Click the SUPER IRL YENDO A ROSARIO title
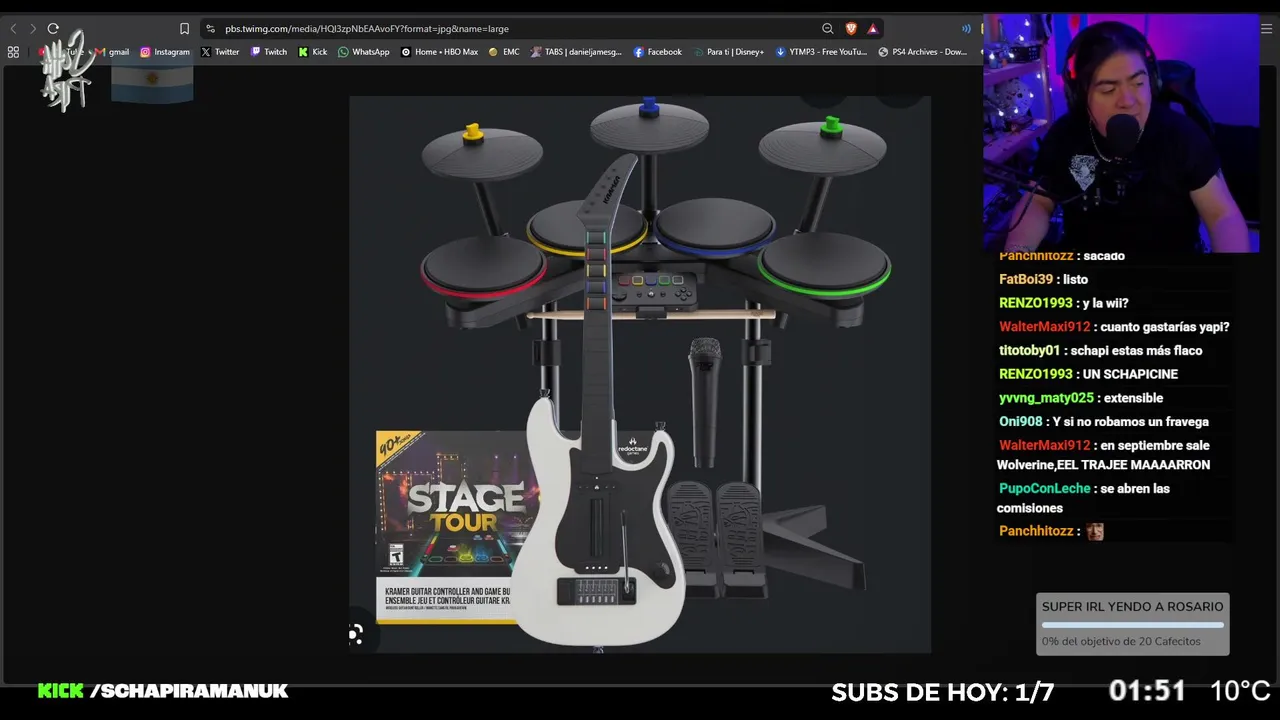Image resolution: width=1280 pixels, height=720 pixels. click(x=1132, y=606)
